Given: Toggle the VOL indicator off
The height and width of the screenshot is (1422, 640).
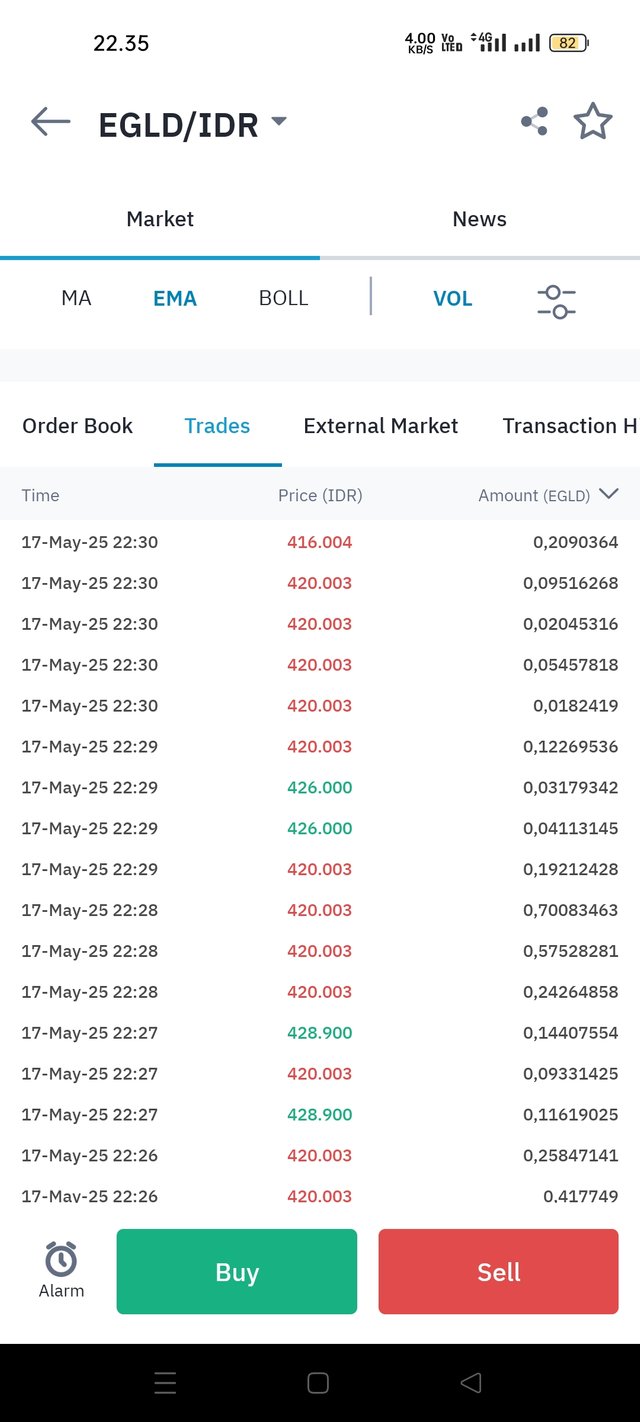Looking at the screenshot, I should coord(452,298).
